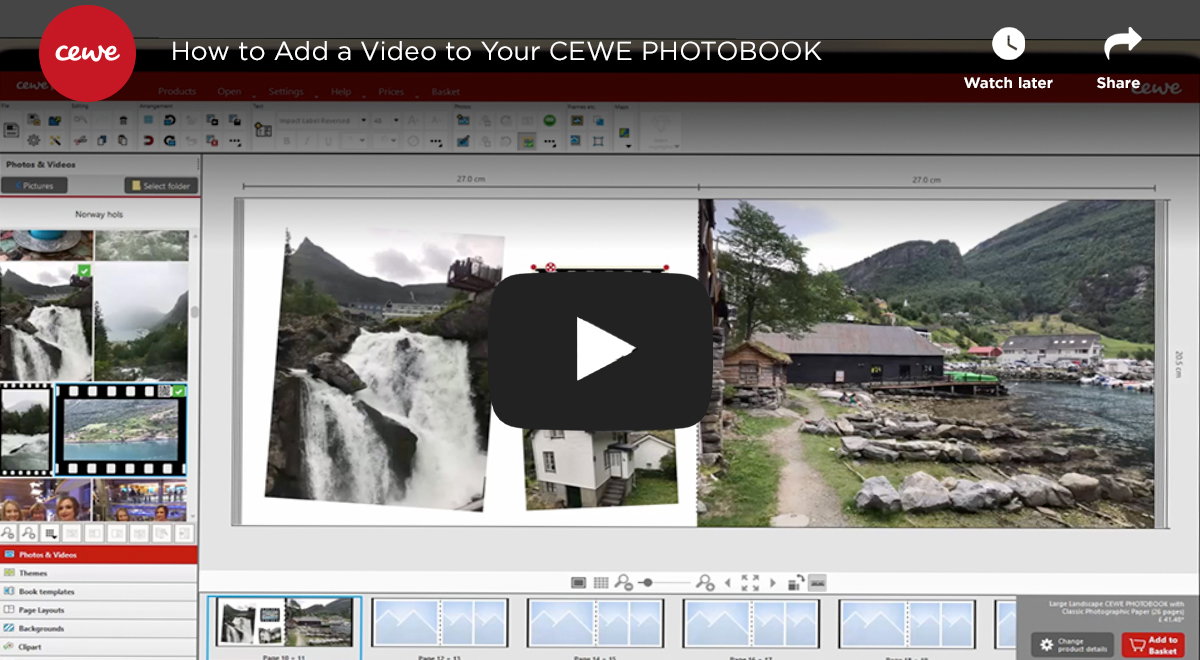Open the settings gear icon in File group

(x=33, y=141)
